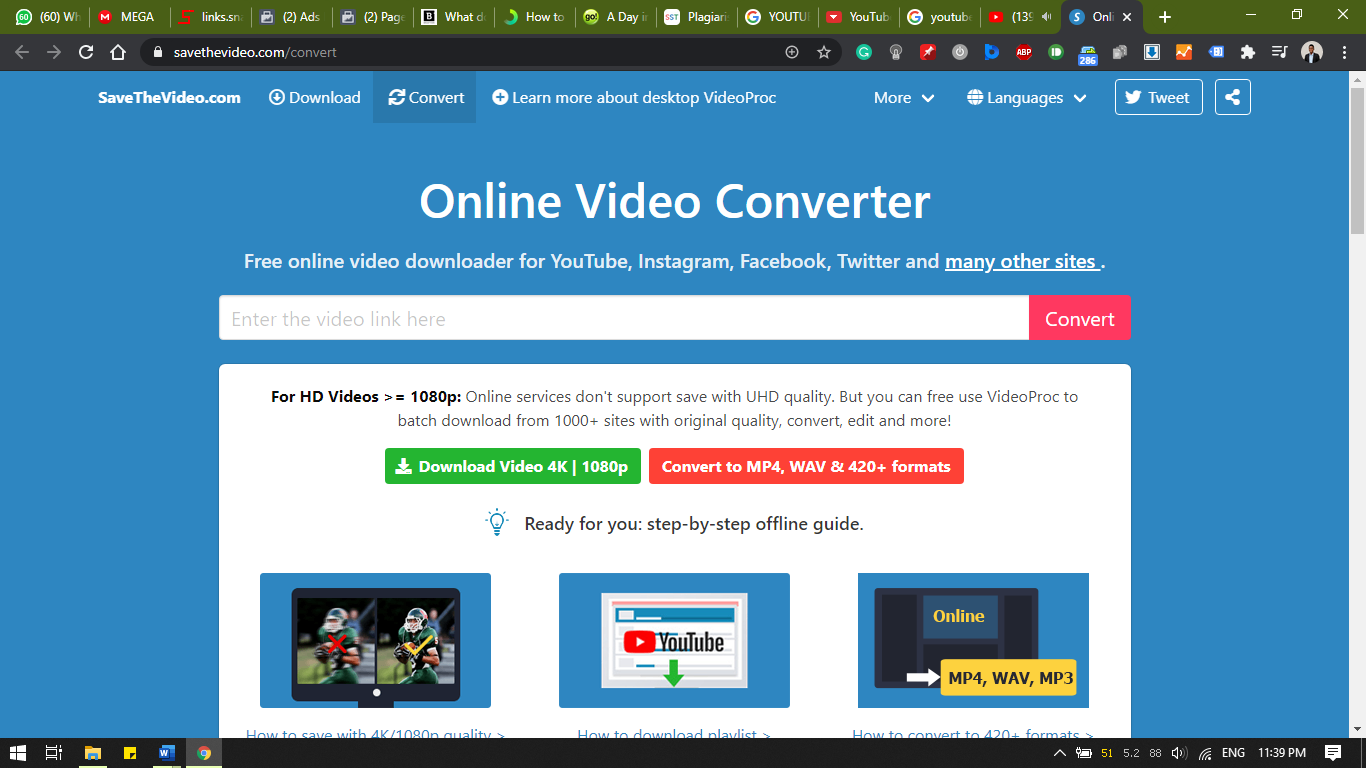Expand the More menu

pyautogui.click(x=904, y=98)
